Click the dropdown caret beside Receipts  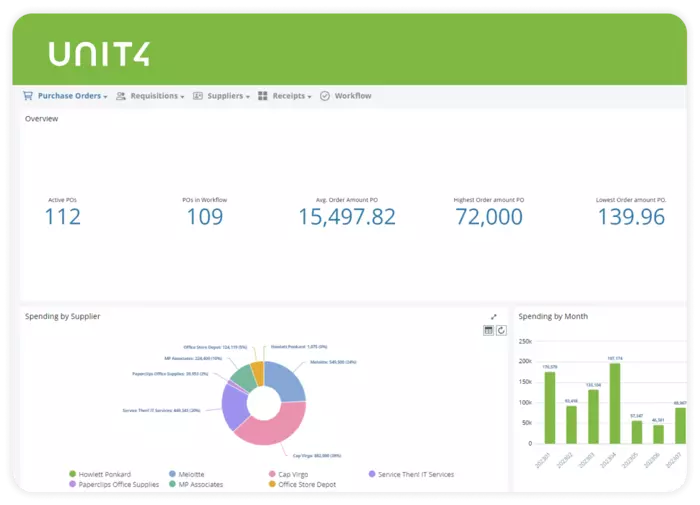(x=309, y=97)
